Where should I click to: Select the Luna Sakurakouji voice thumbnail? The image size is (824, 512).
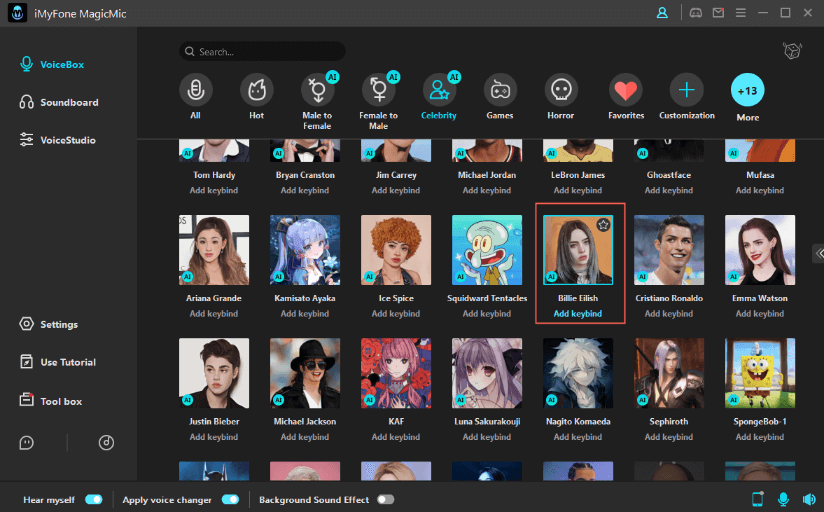point(487,373)
